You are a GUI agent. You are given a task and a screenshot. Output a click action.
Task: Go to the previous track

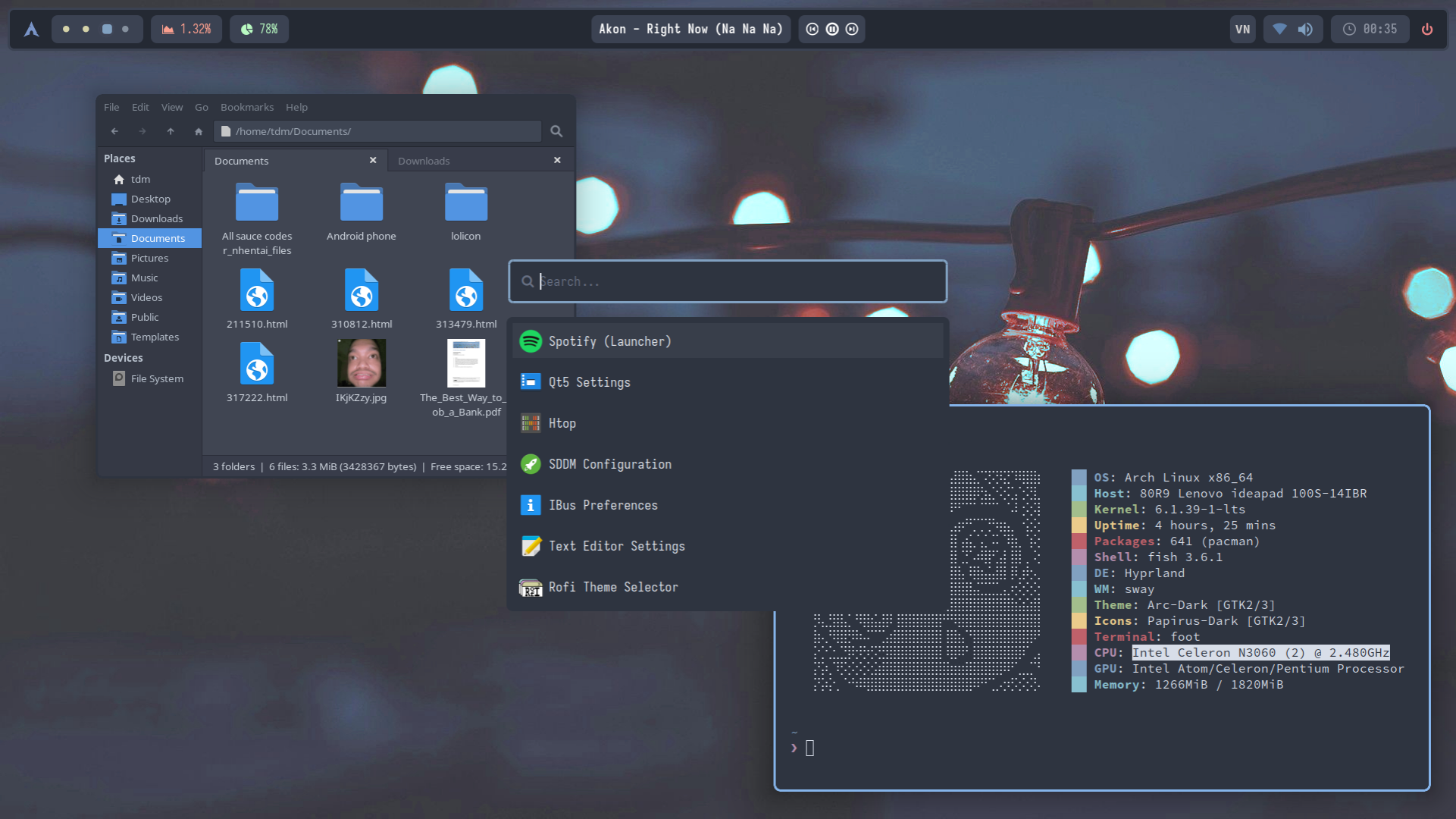[x=813, y=30]
